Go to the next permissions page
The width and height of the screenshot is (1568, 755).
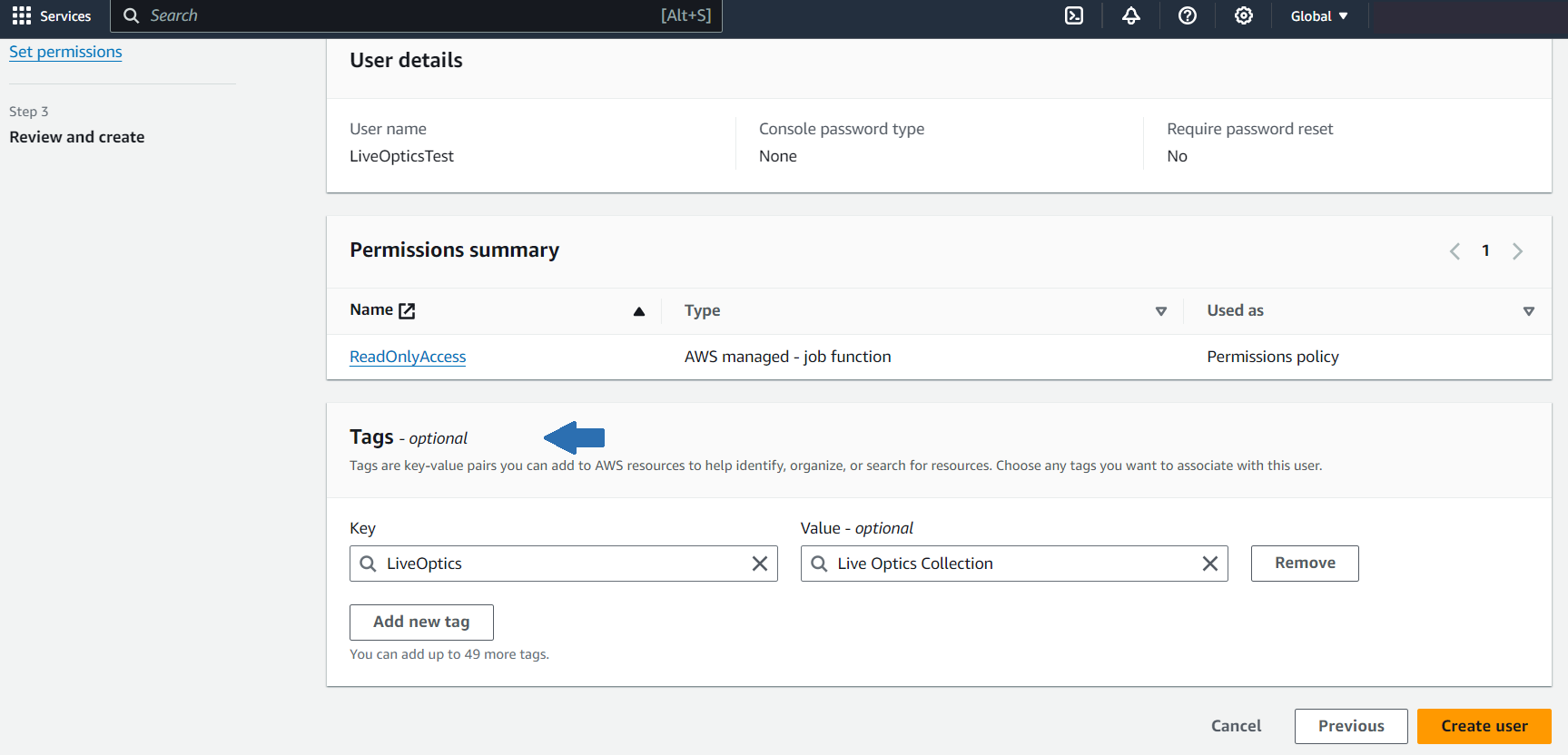coord(1517,251)
